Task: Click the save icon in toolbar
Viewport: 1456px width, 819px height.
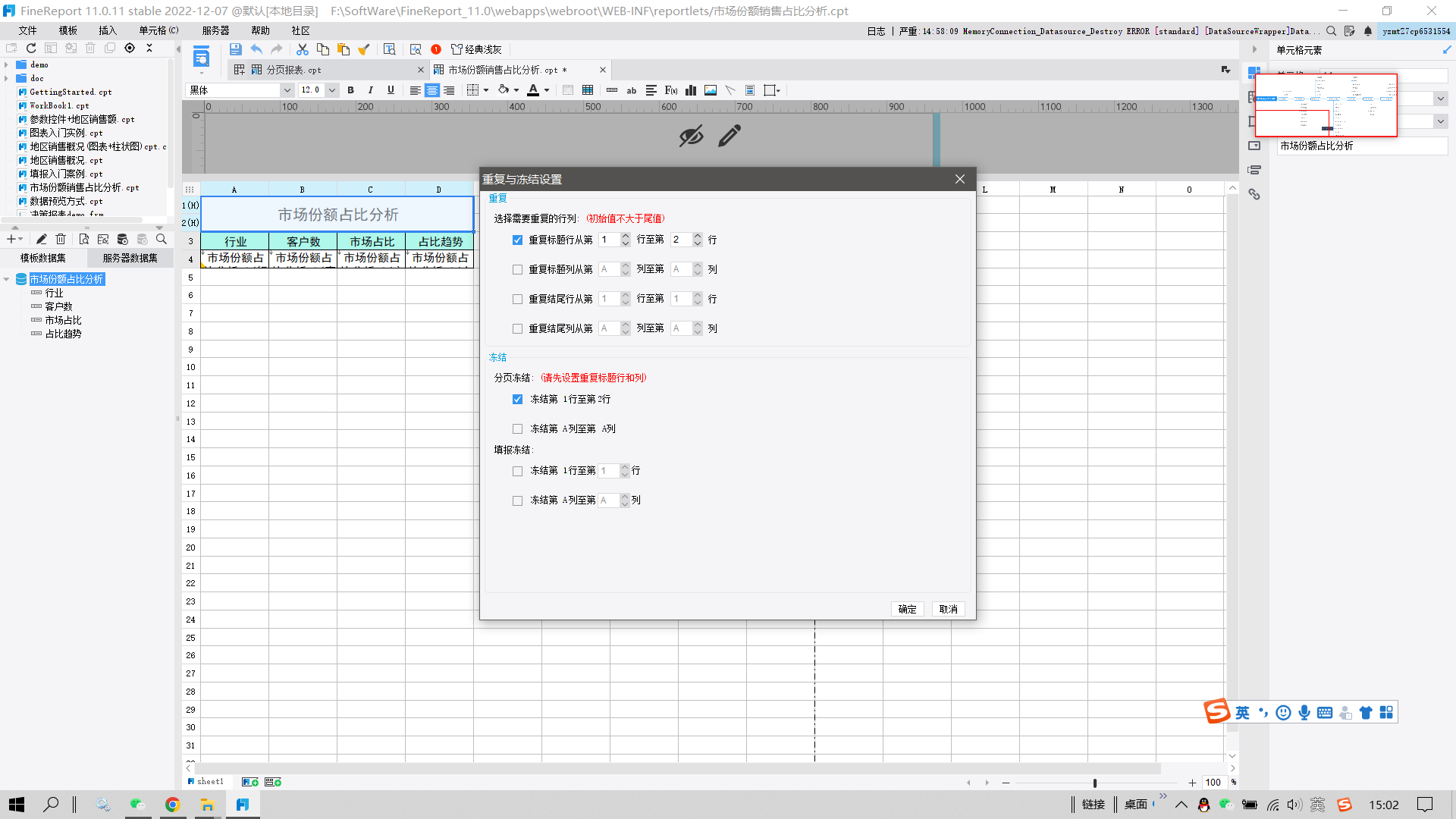Action: tap(235, 49)
